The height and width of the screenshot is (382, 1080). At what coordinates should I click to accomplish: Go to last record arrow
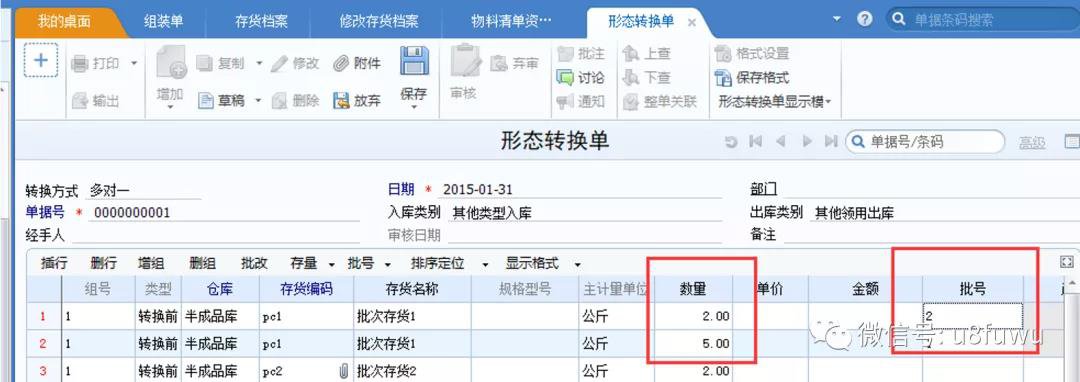pyautogui.click(x=831, y=142)
